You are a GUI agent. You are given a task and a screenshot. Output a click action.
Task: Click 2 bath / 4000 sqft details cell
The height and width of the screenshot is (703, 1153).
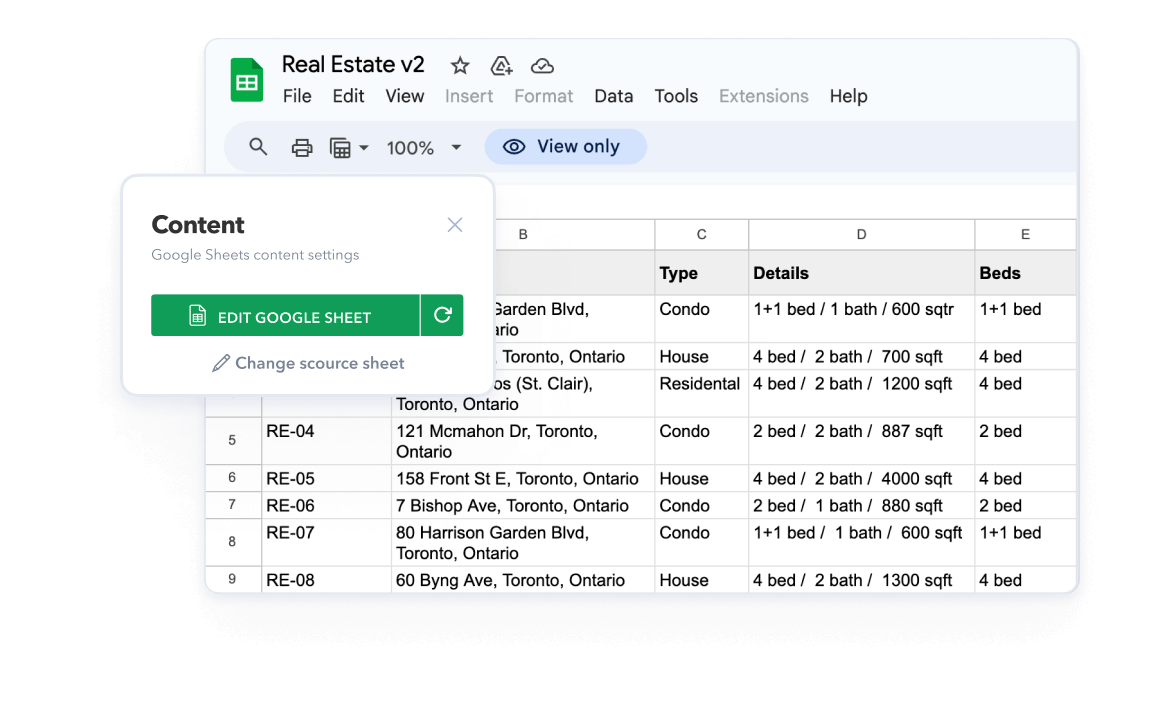coord(862,478)
